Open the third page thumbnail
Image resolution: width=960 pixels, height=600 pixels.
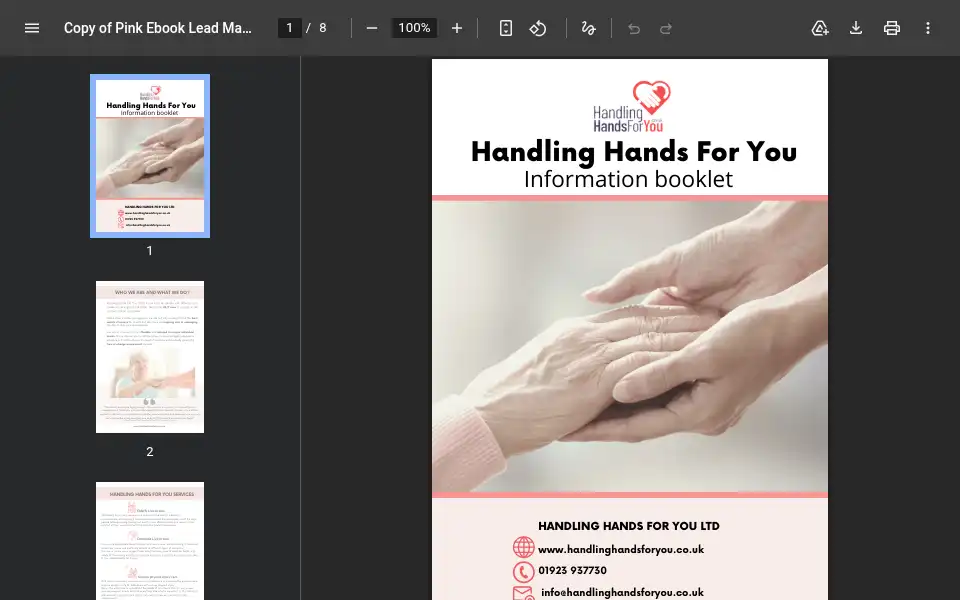(x=150, y=541)
